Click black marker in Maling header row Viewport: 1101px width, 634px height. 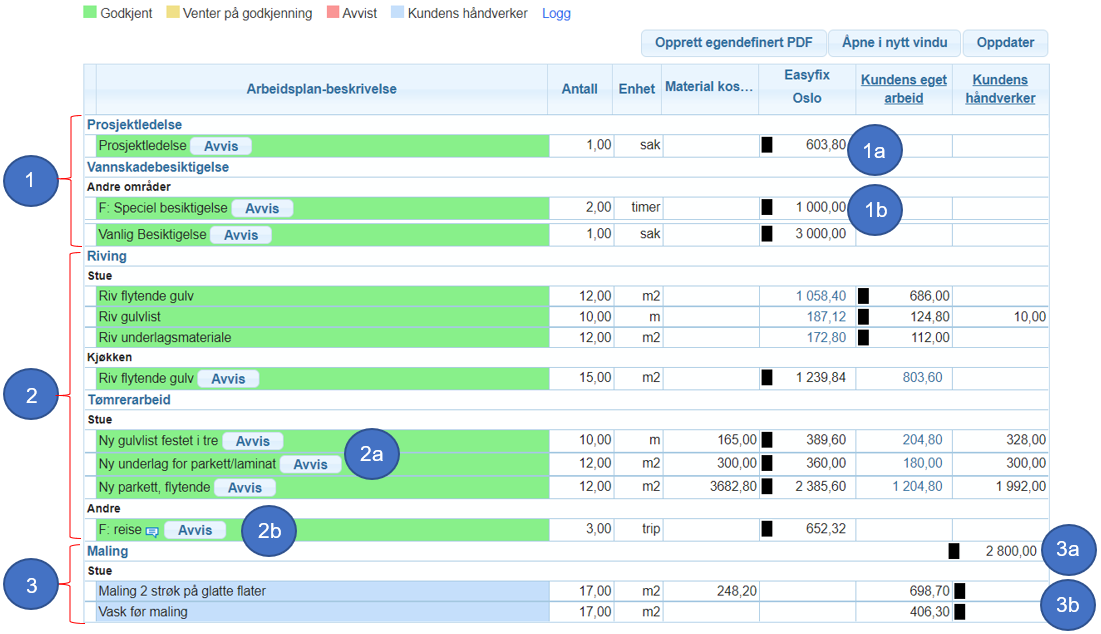(x=954, y=551)
